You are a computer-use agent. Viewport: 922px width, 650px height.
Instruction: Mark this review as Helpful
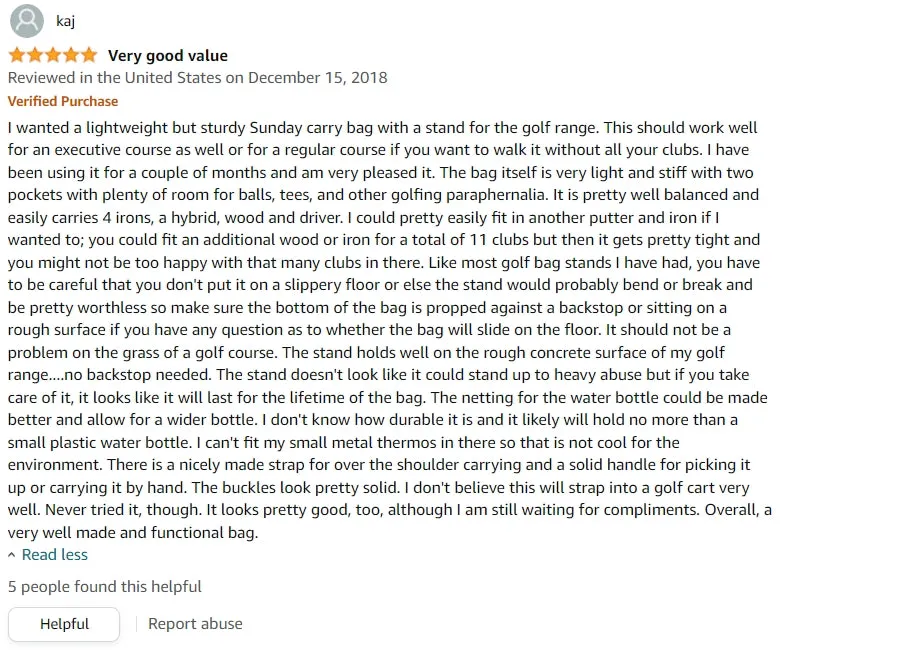64,624
